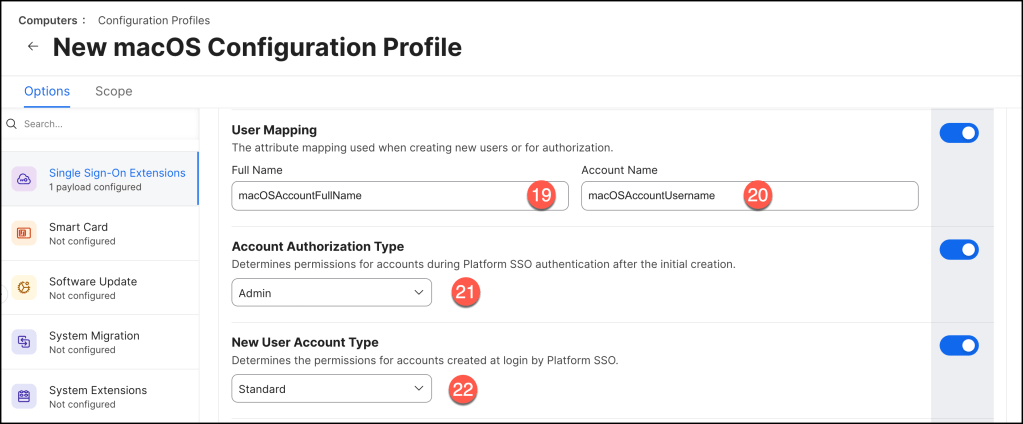Image resolution: width=1023 pixels, height=424 pixels.
Task: Focus the payload Search field
Action: click(x=100, y=124)
